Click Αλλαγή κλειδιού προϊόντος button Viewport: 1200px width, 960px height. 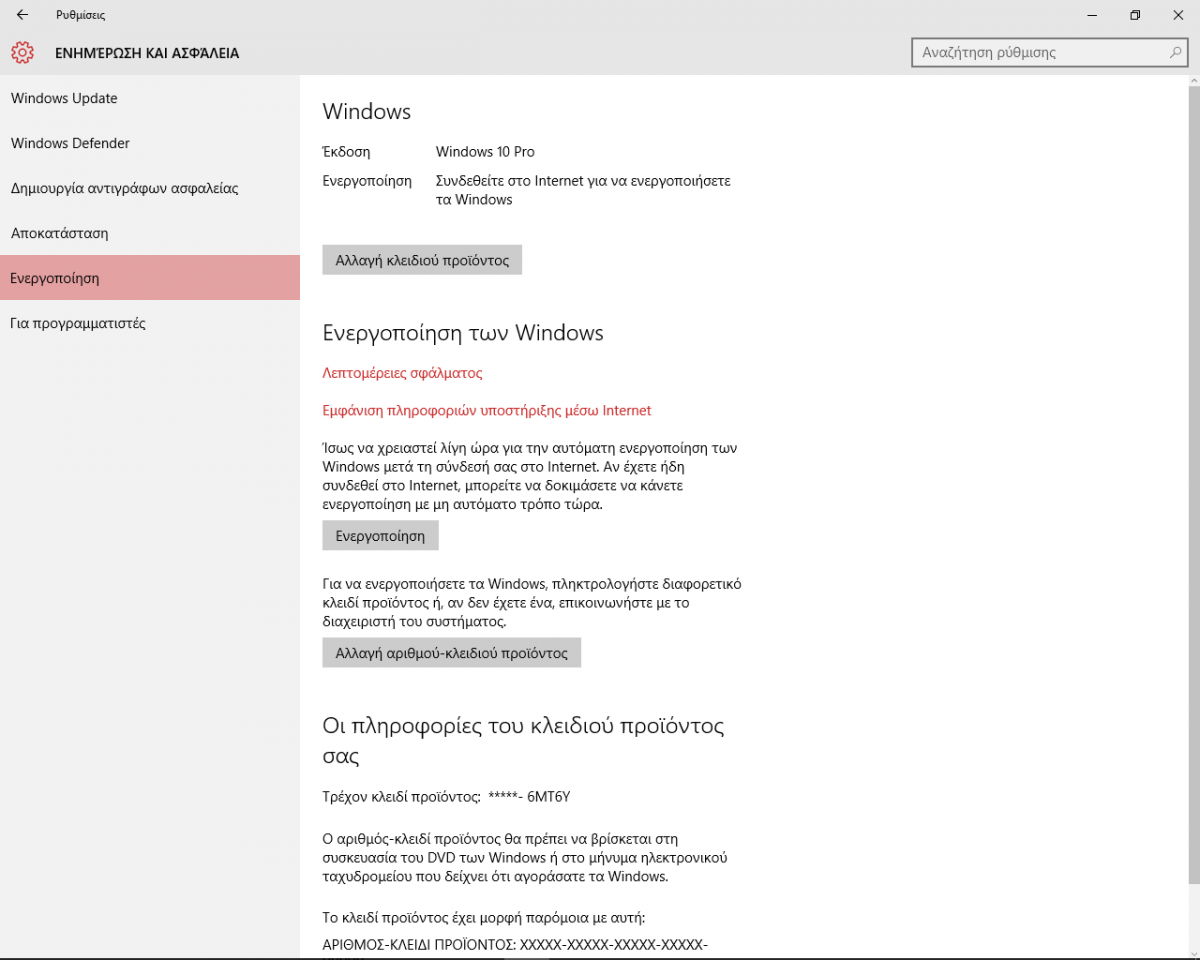coord(422,260)
